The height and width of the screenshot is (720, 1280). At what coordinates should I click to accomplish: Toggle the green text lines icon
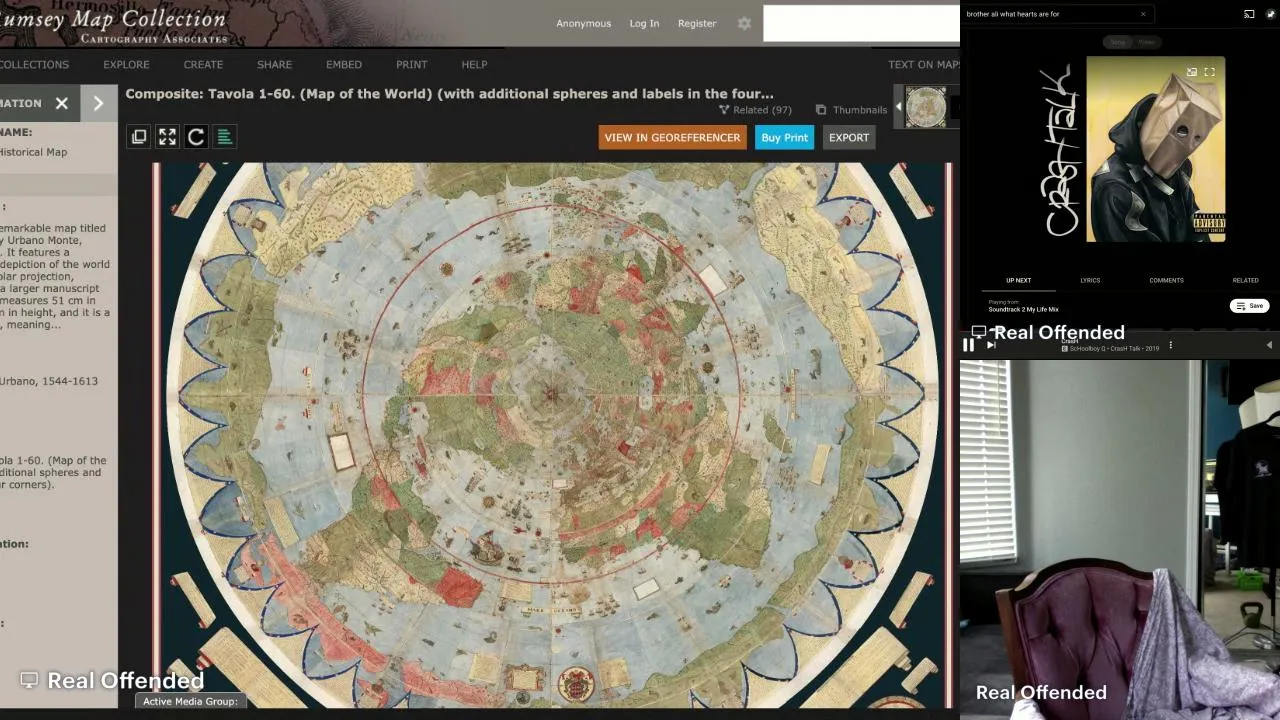[x=225, y=137]
